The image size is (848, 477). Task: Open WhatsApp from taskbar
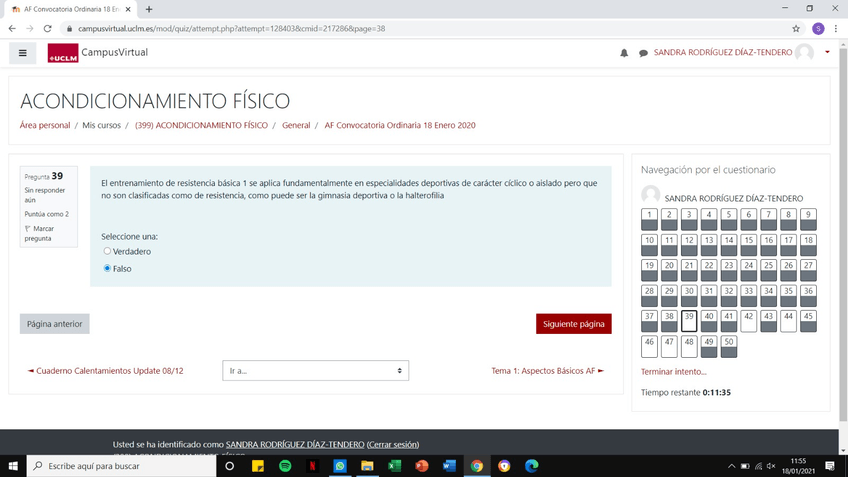[x=340, y=466]
